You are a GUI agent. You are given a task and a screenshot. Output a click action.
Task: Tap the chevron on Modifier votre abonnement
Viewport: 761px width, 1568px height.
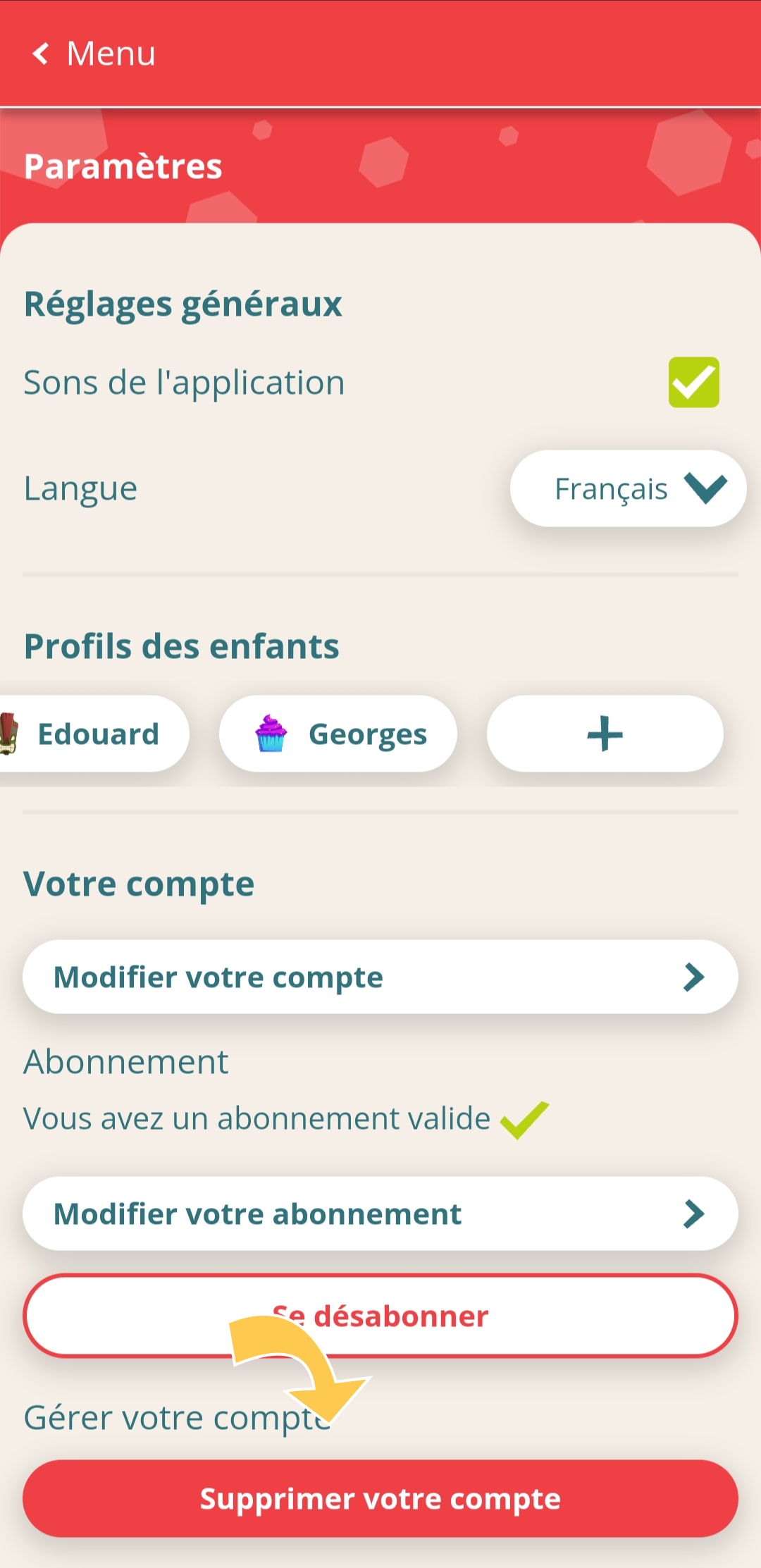[694, 1214]
